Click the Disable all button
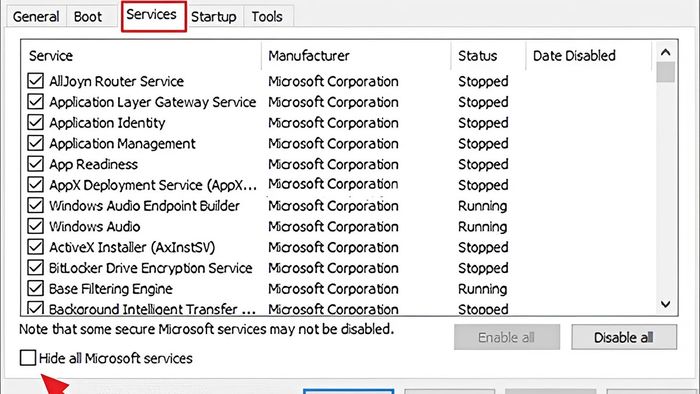The width and height of the screenshot is (700, 394). 624,337
